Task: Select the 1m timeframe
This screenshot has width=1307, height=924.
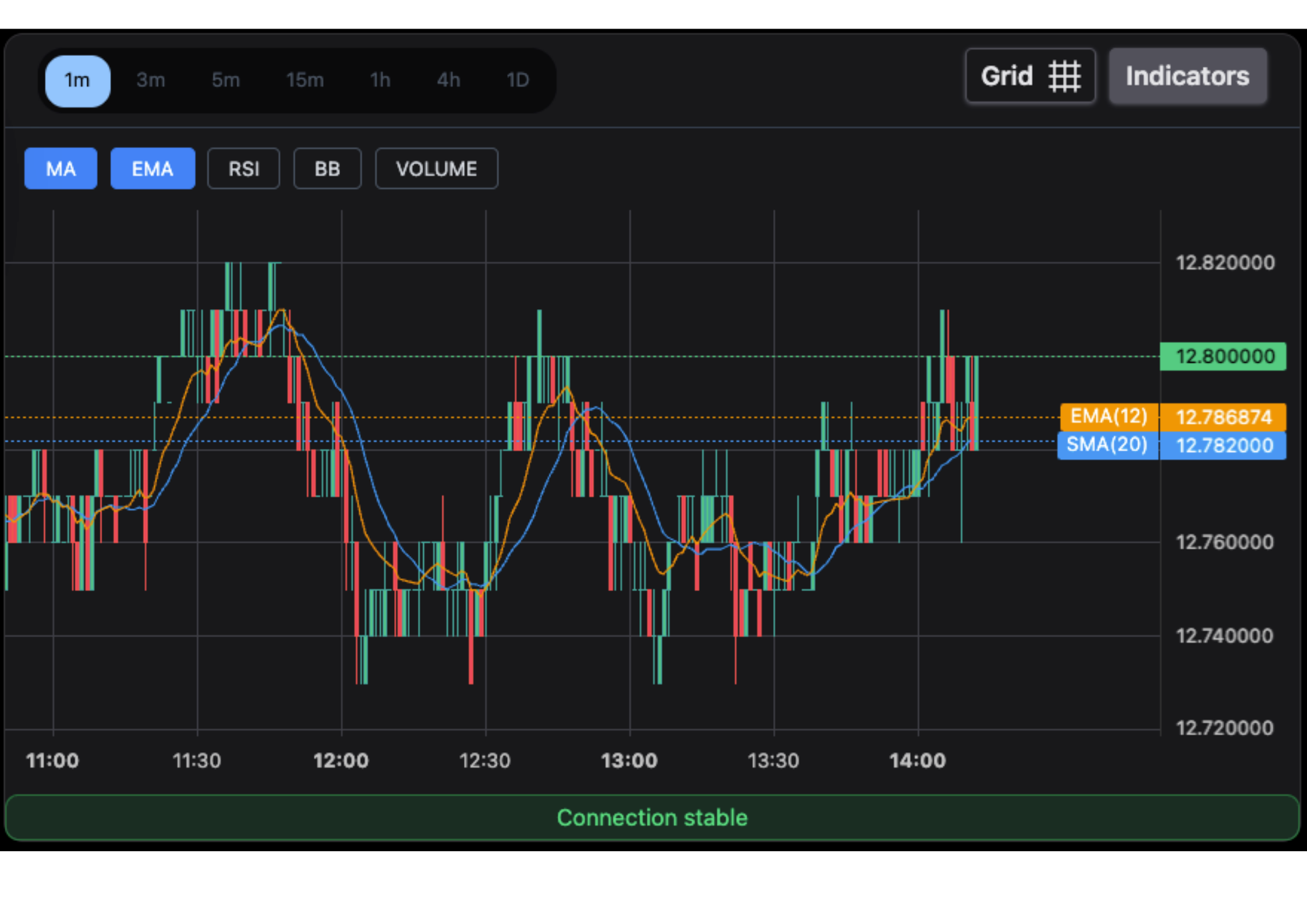Action: 77,80
